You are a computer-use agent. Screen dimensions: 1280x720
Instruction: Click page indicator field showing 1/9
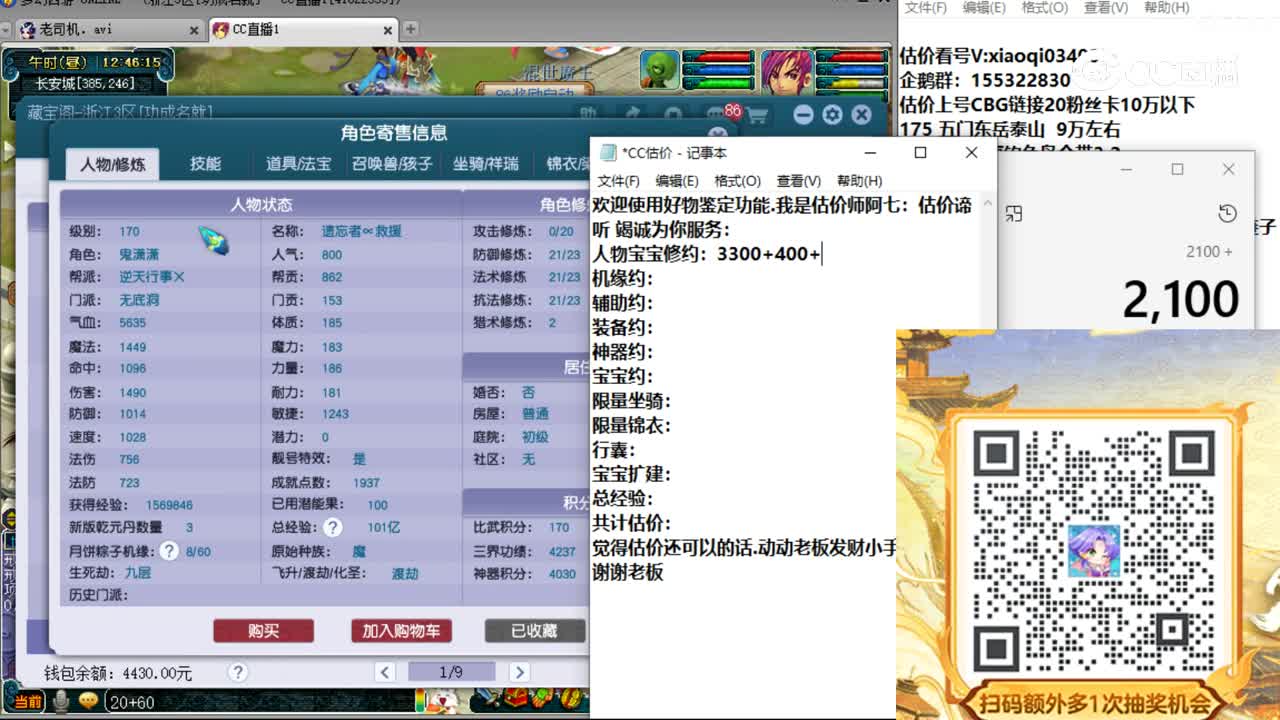[450, 672]
